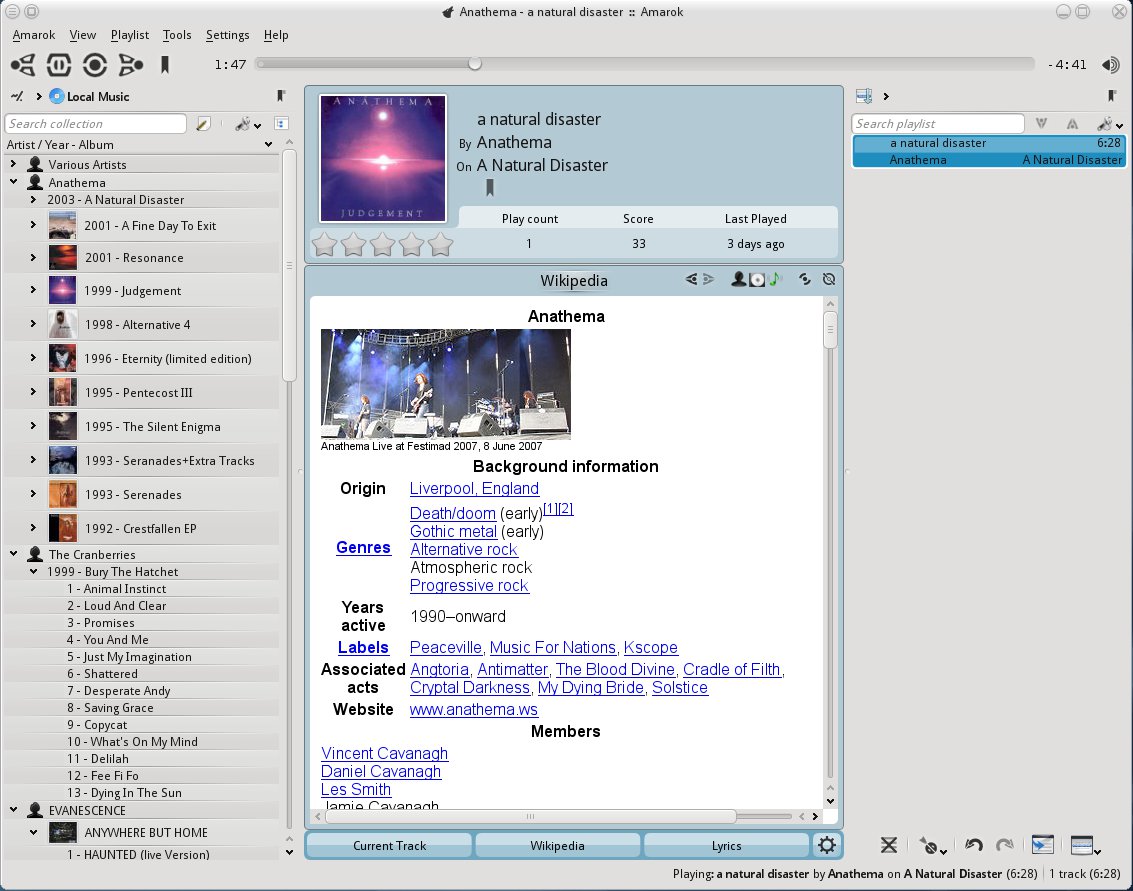The height and width of the screenshot is (891, 1133).
Task: Open the collection filter editor pencil icon
Action: pos(203,124)
